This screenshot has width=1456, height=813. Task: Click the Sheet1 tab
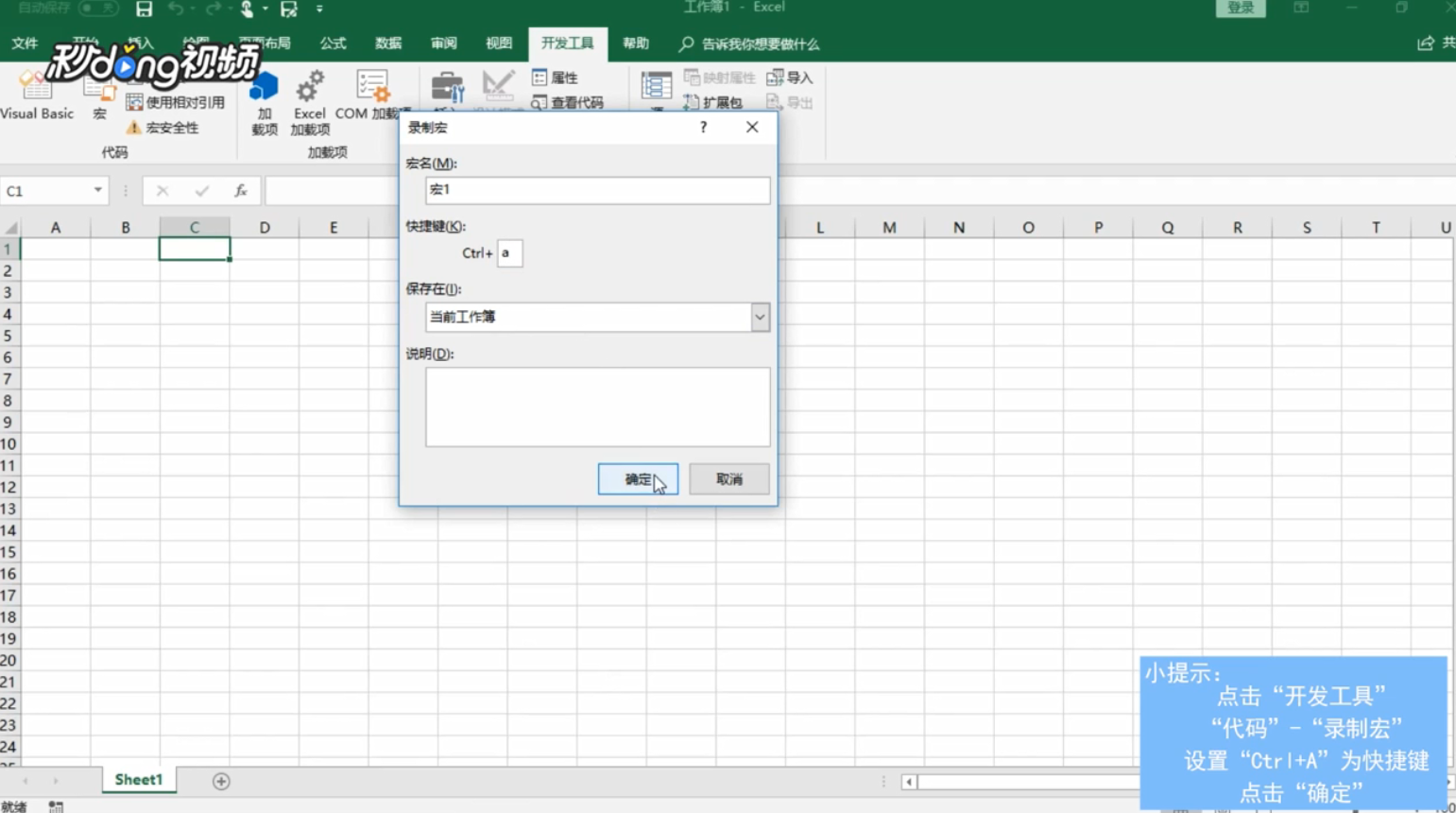(x=138, y=780)
